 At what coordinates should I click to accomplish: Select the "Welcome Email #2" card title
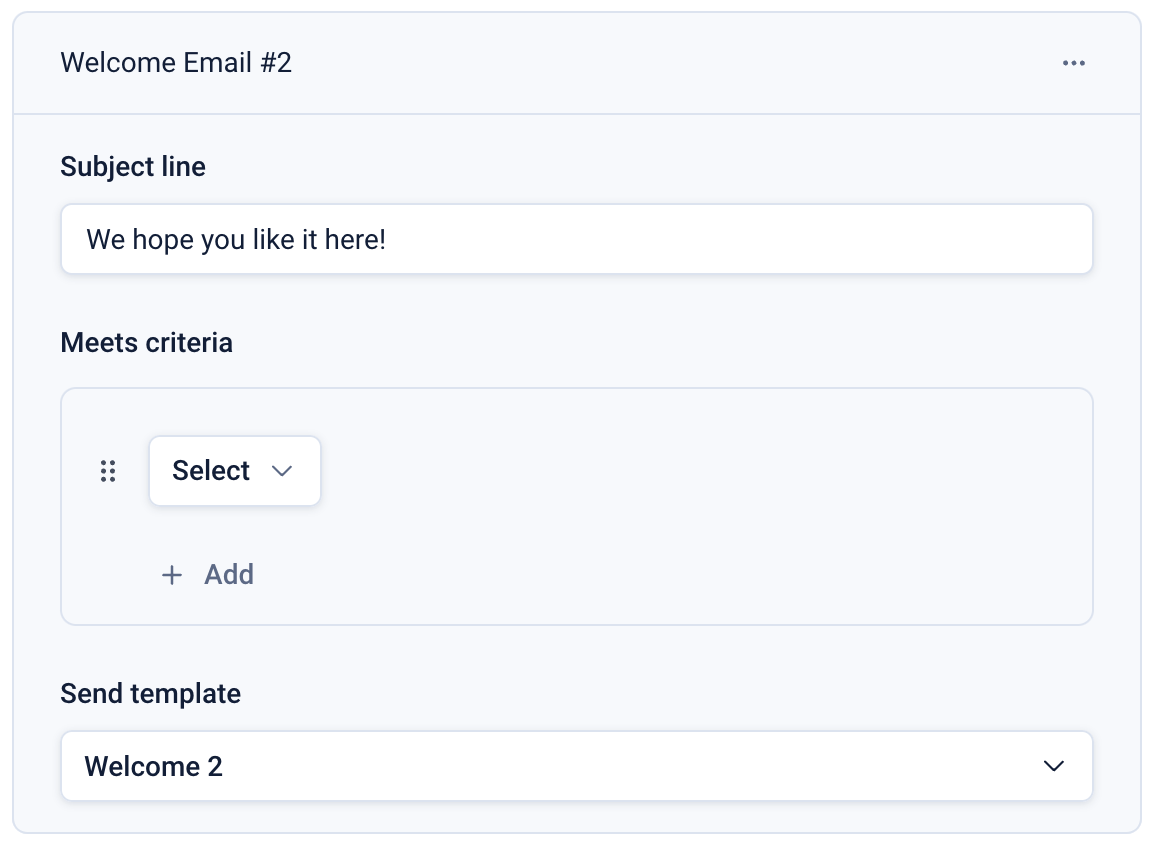(x=176, y=63)
